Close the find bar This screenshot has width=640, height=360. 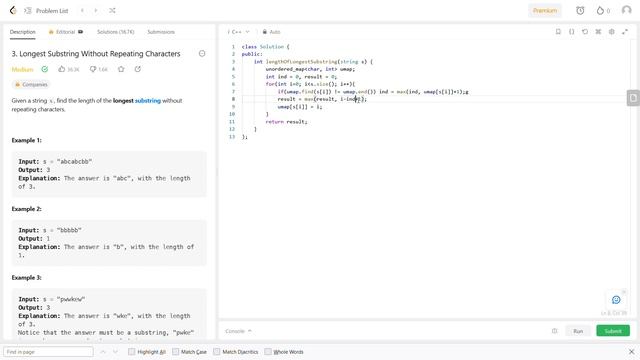click(x=631, y=351)
